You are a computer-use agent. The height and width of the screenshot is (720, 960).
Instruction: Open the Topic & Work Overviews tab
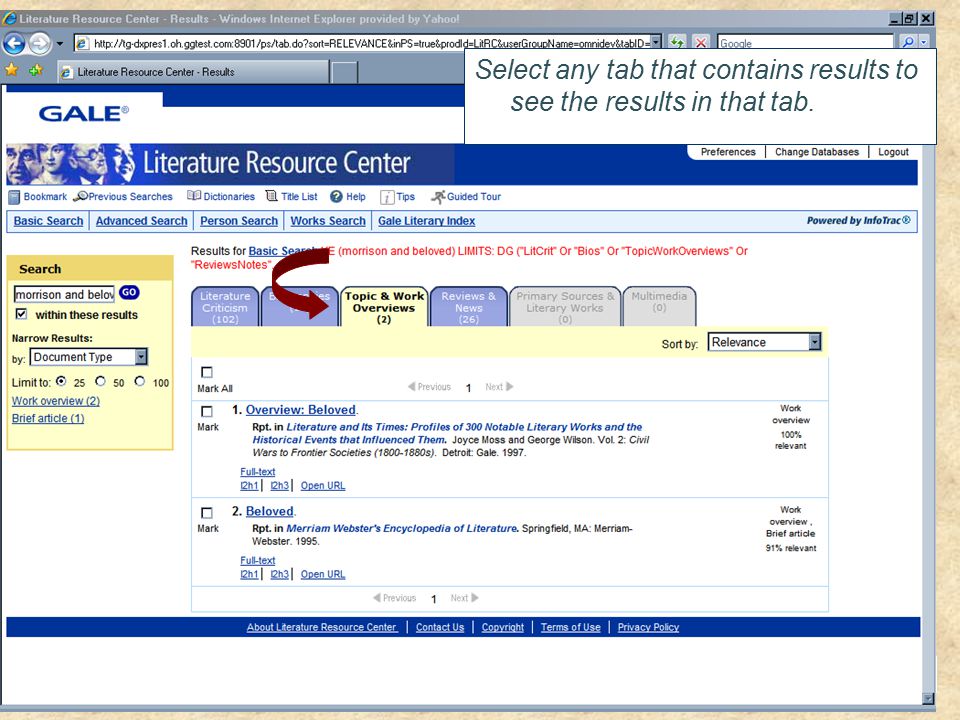(384, 307)
